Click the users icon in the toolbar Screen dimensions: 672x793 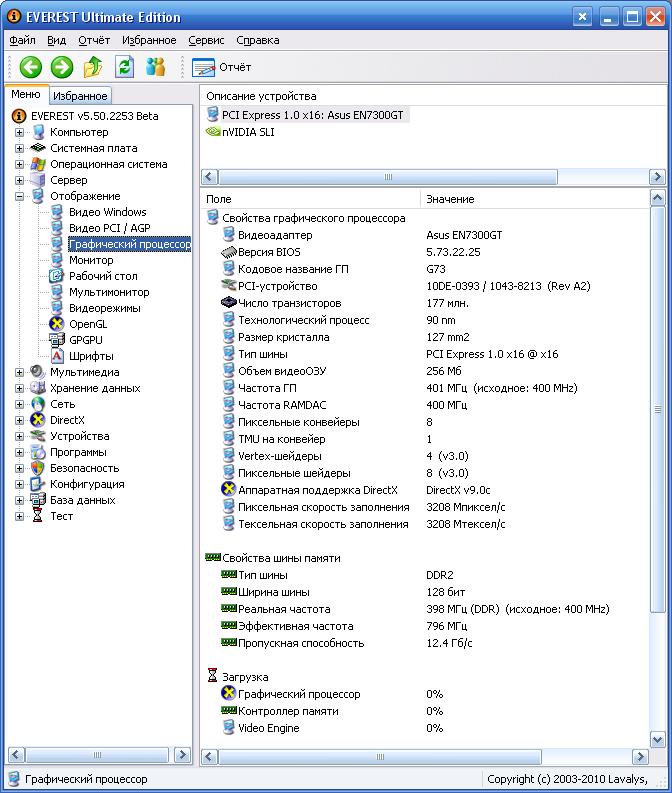[155, 67]
